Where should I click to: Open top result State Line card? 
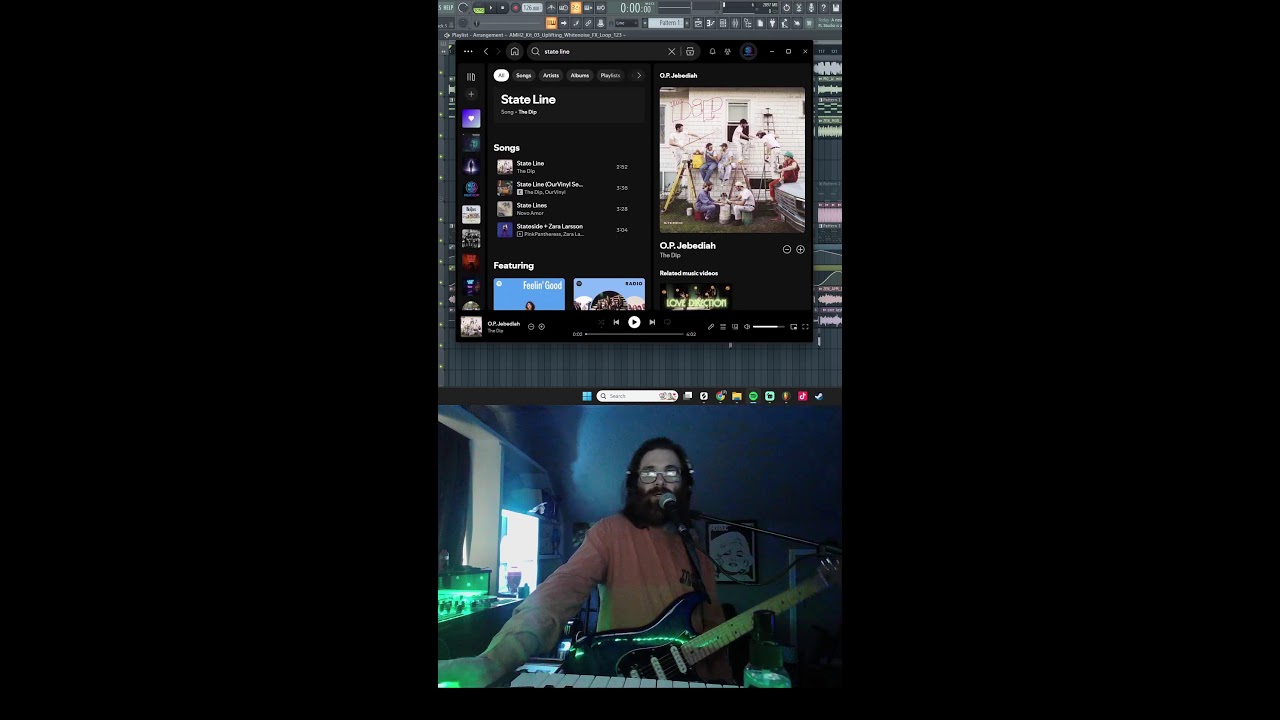[x=569, y=105]
